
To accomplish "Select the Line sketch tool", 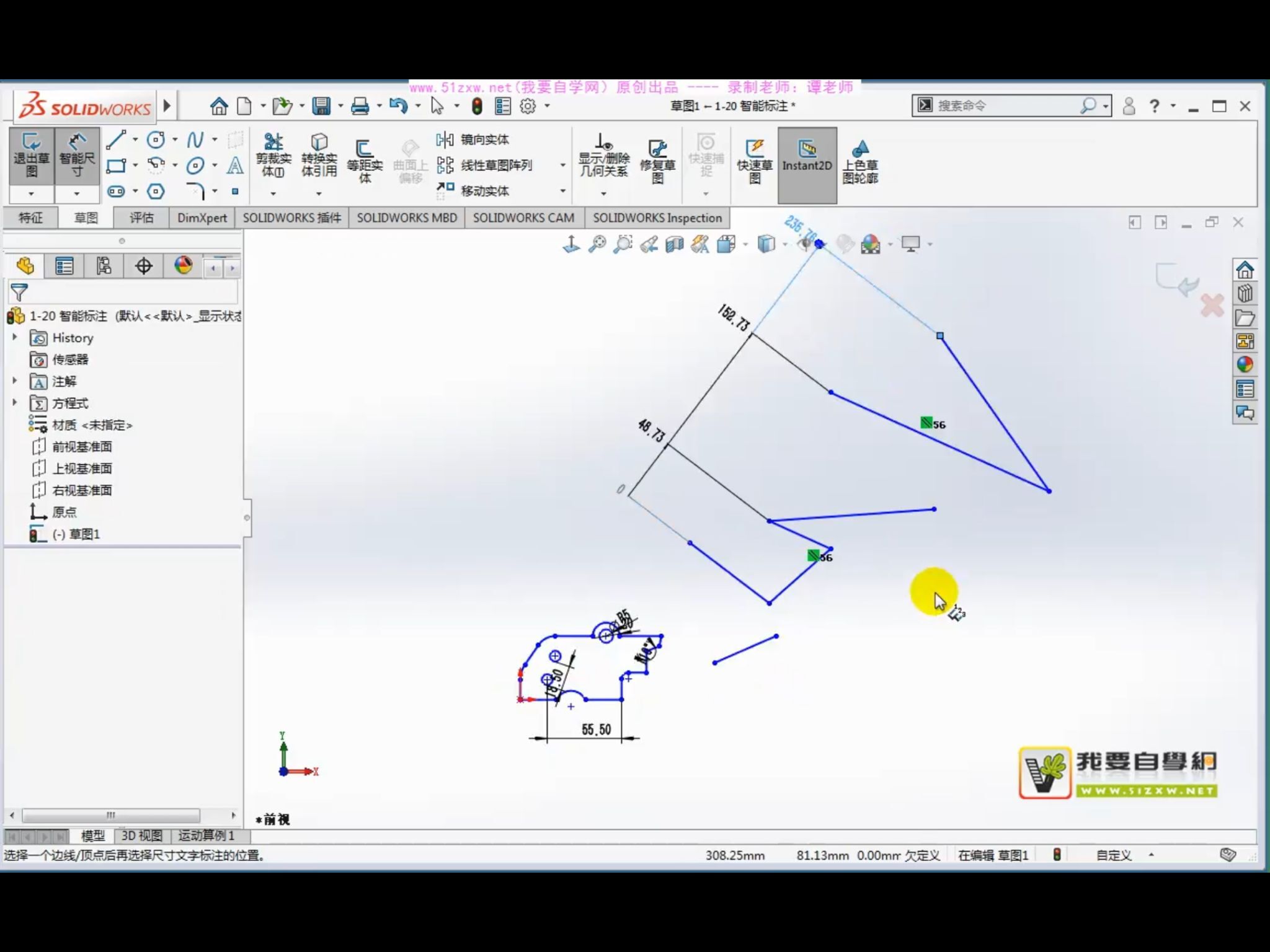I will pos(116,140).
